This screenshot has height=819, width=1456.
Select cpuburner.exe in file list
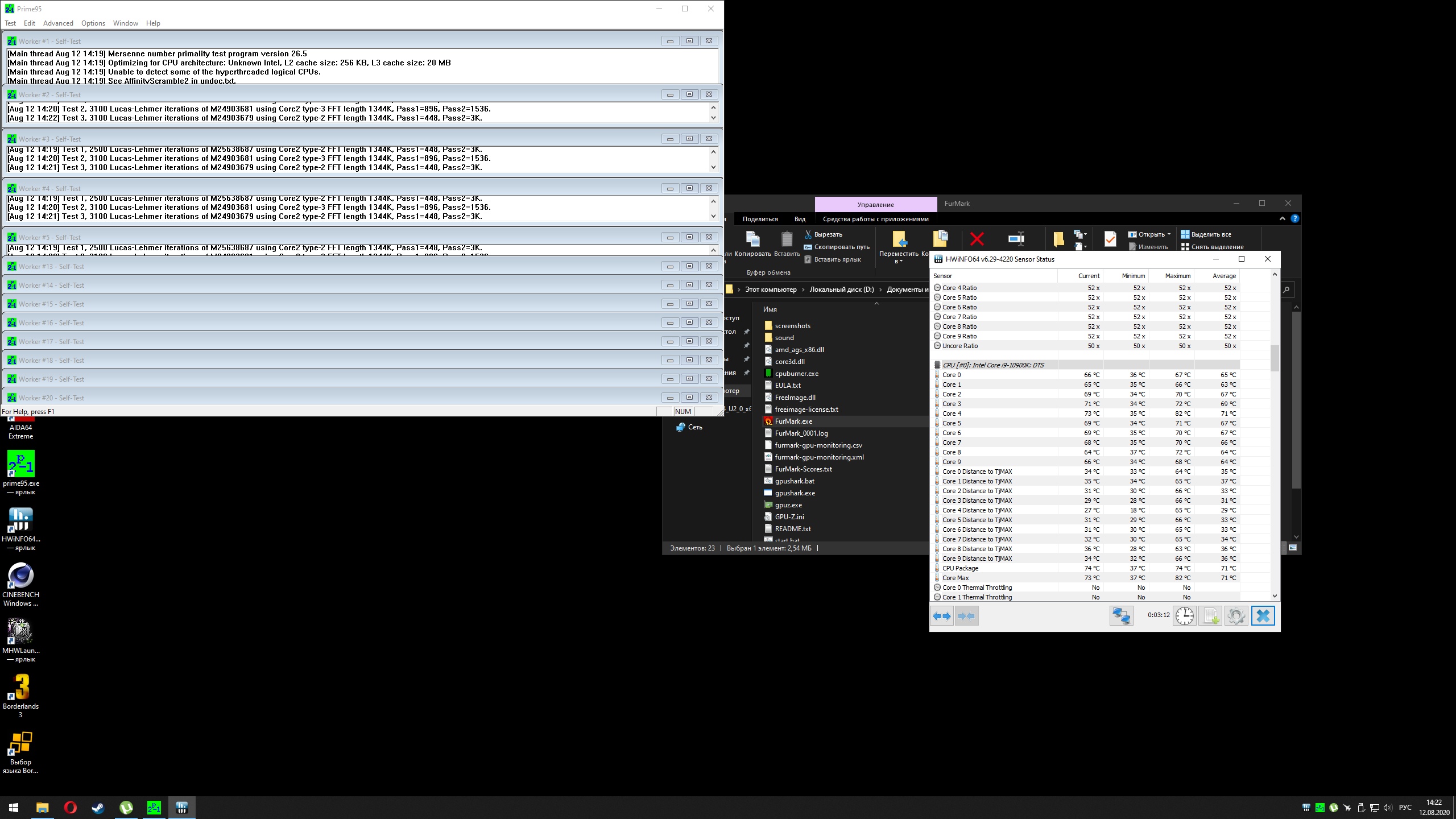796,374
